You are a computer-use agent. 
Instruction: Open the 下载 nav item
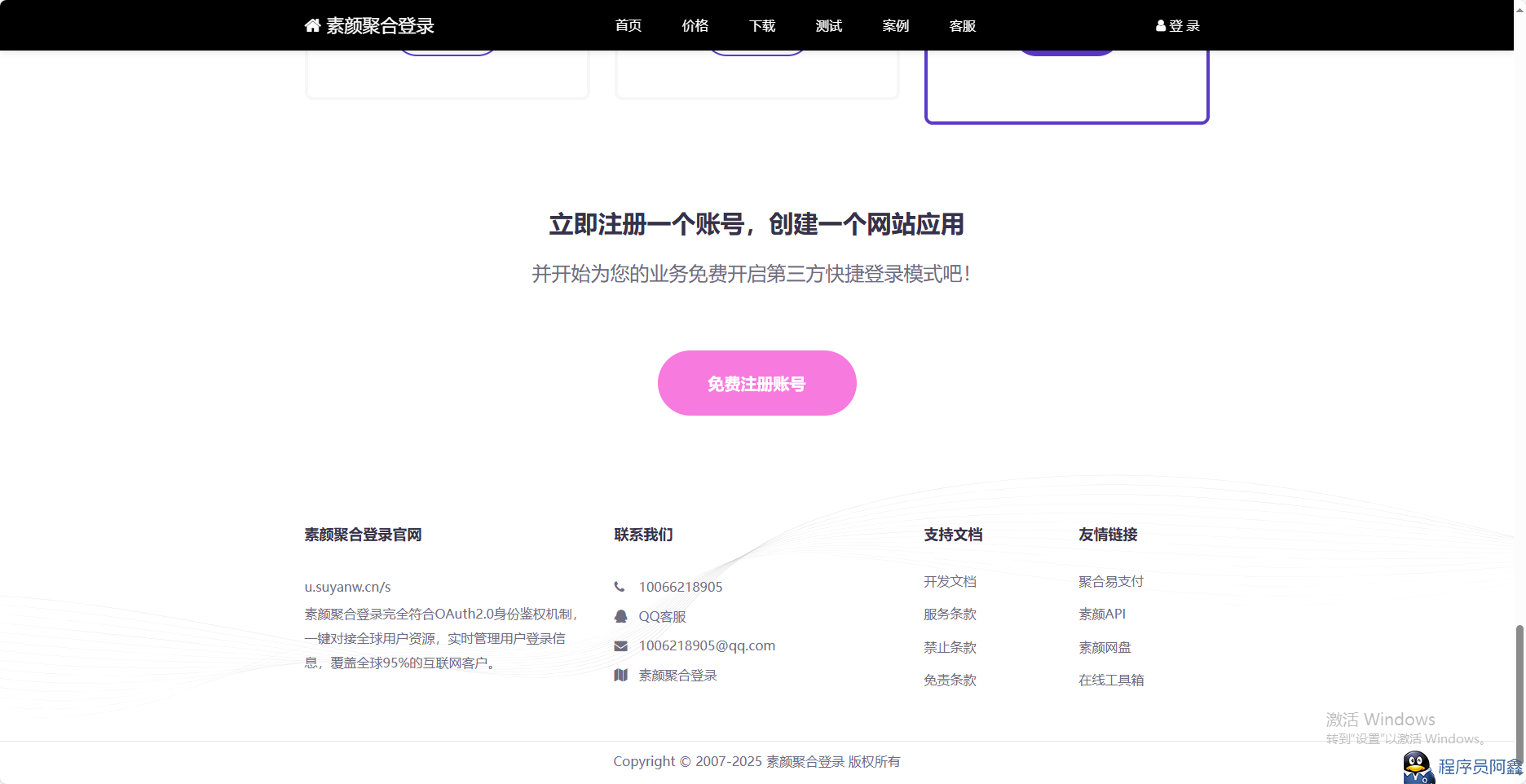point(762,26)
